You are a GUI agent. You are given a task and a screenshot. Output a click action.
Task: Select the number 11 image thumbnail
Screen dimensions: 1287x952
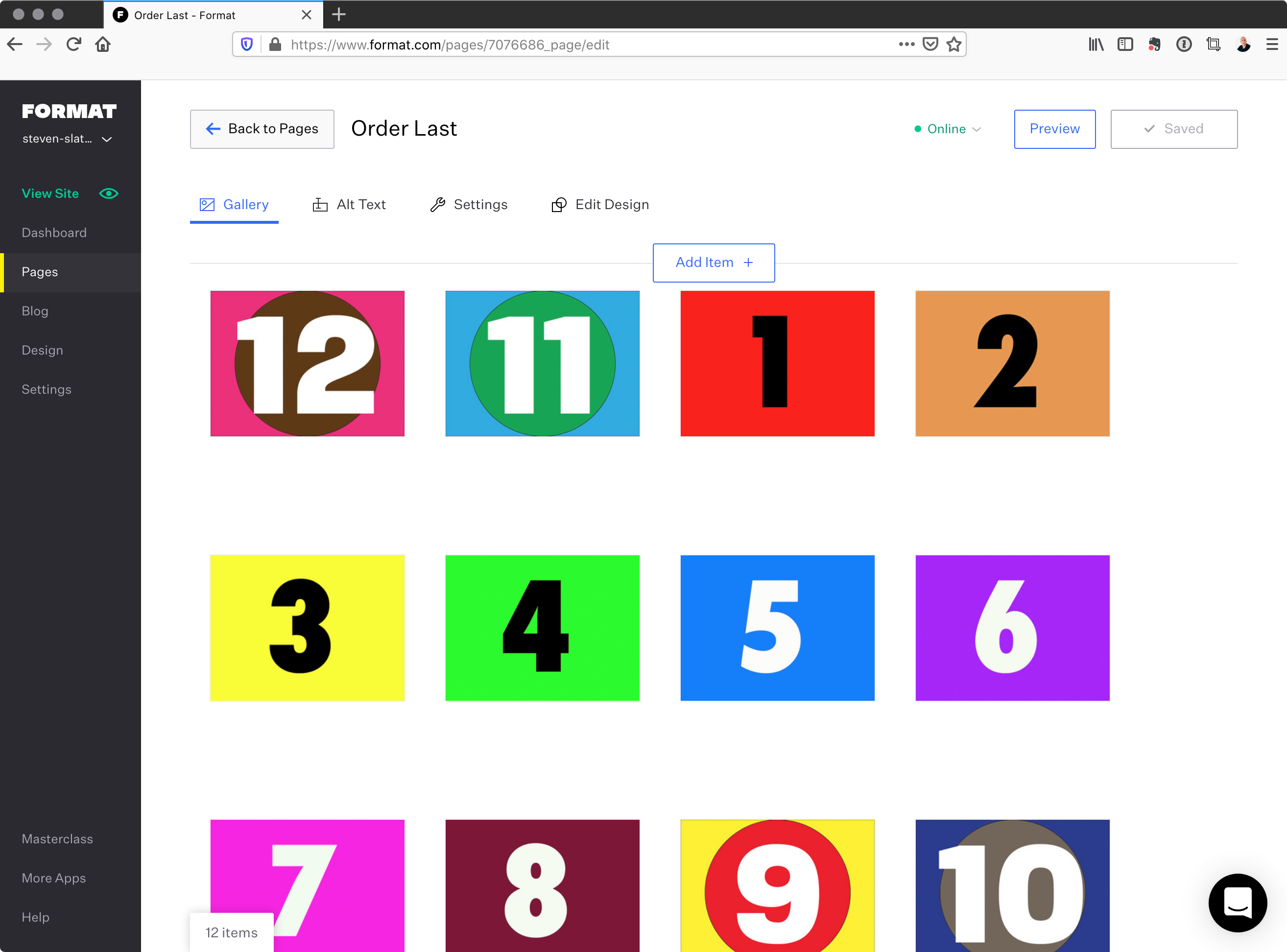pyautogui.click(x=542, y=364)
